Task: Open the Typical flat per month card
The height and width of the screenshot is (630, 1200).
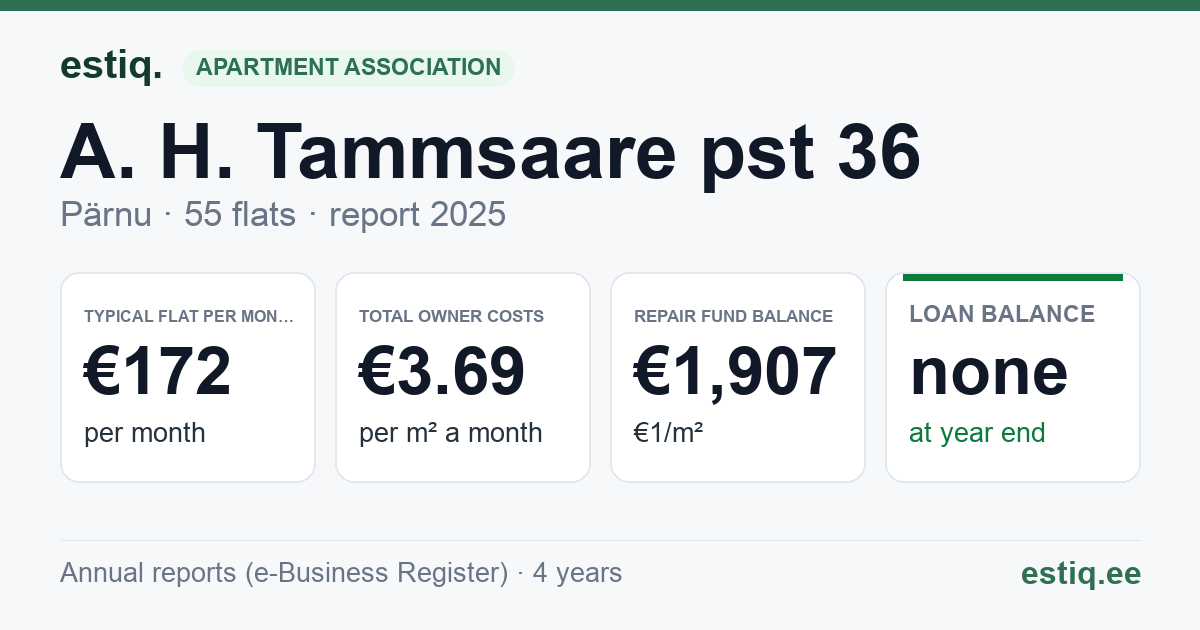Action: coord(188,377)
